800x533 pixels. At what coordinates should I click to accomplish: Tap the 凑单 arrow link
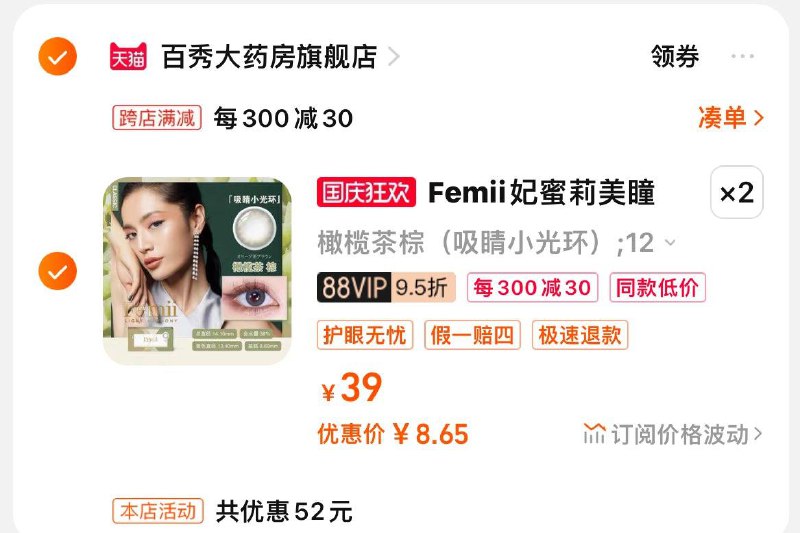[x=731, y=118]
